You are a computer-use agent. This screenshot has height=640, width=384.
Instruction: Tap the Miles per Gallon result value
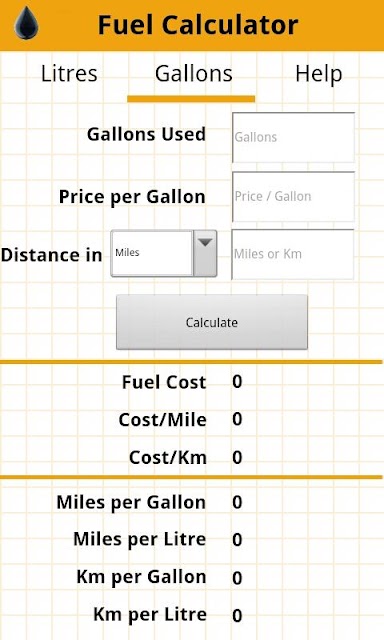point(237,502)
